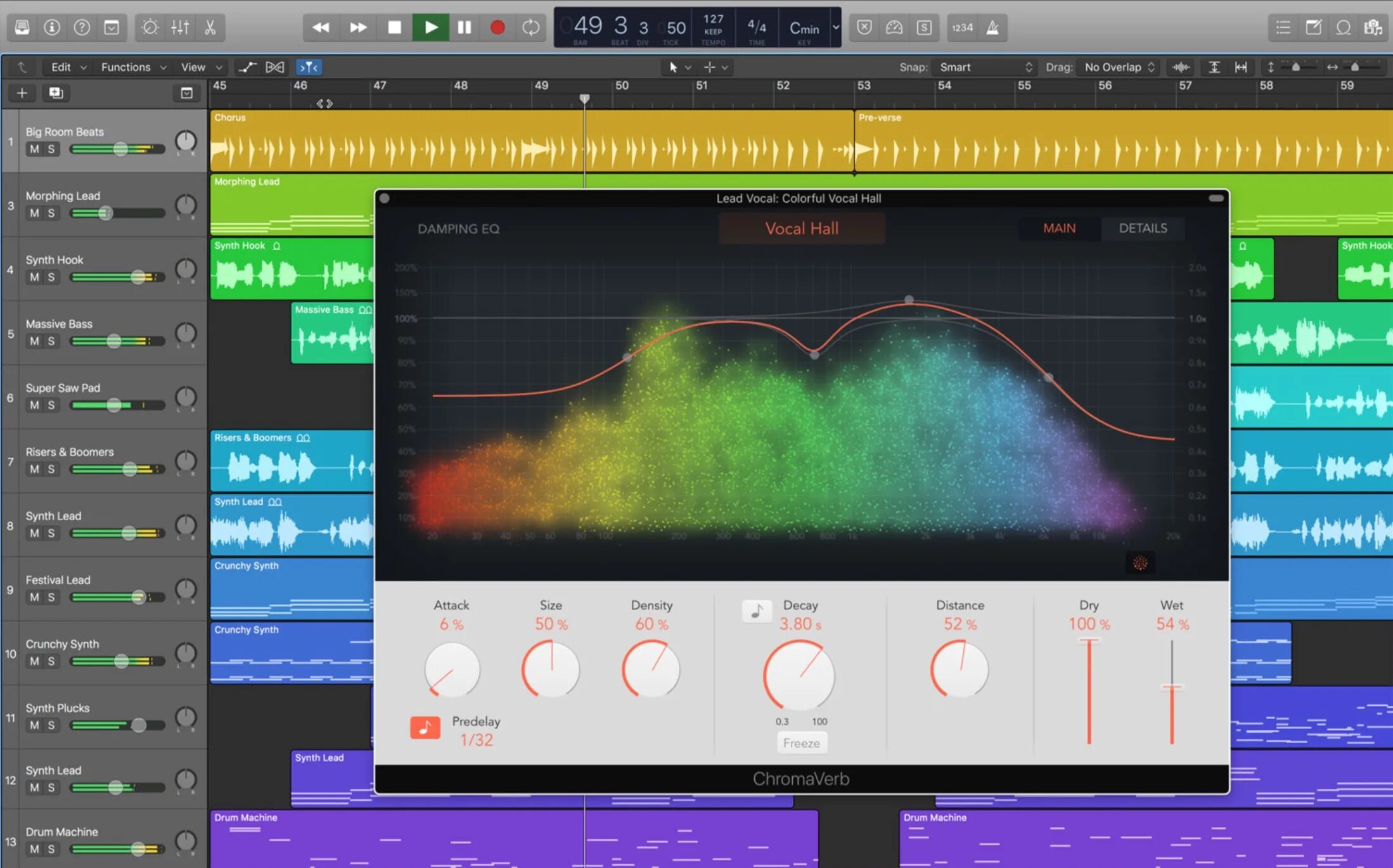Screen dimensions: 1393x868
Task: Mute the Festival Lead track
Action: pos(34,597)
